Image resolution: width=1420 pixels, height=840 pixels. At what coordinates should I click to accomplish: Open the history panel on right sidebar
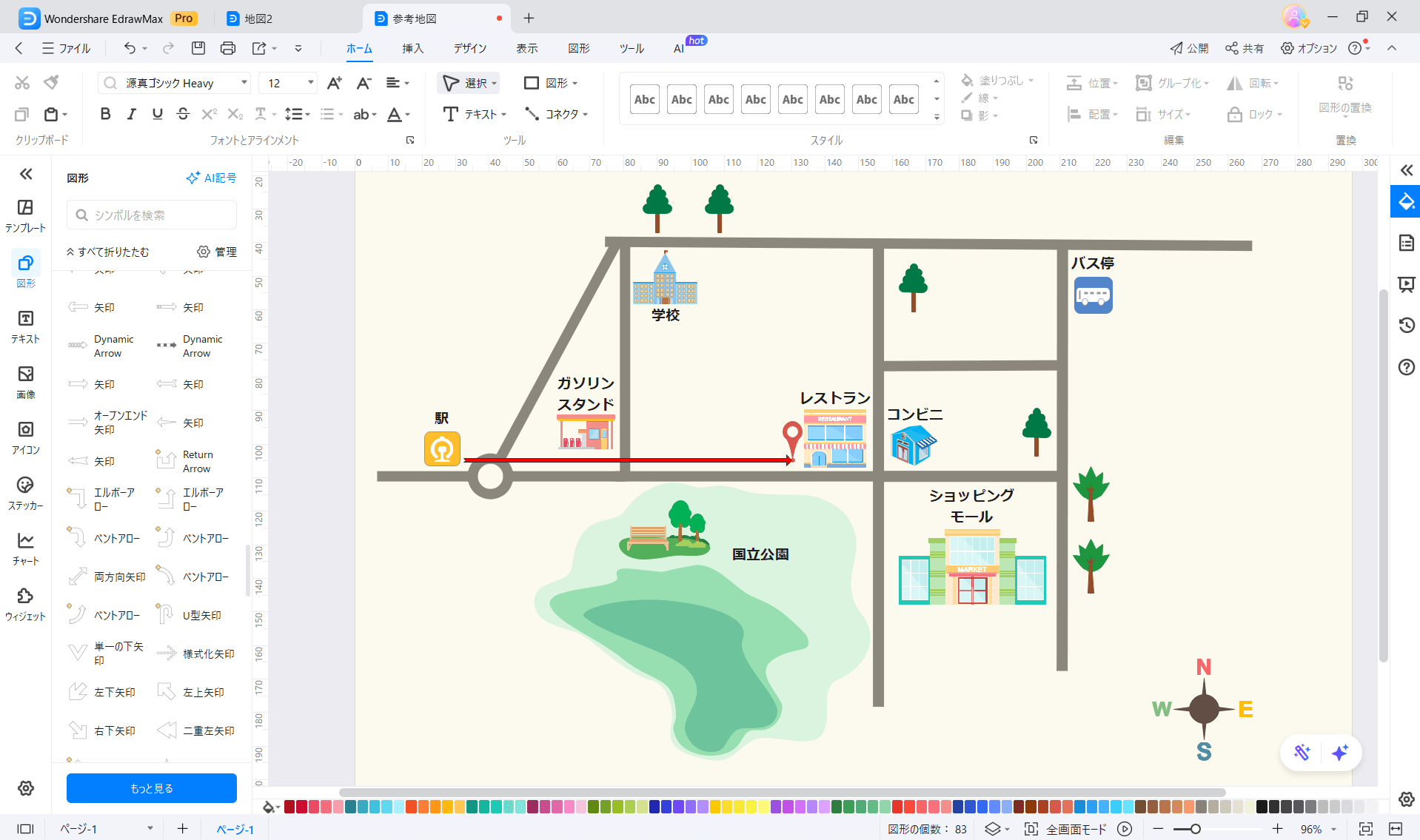coord(1406,326)
